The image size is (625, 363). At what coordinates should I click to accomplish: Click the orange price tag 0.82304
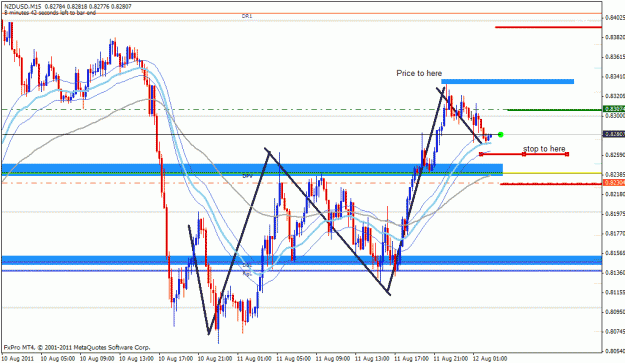(x=614, y=182)
